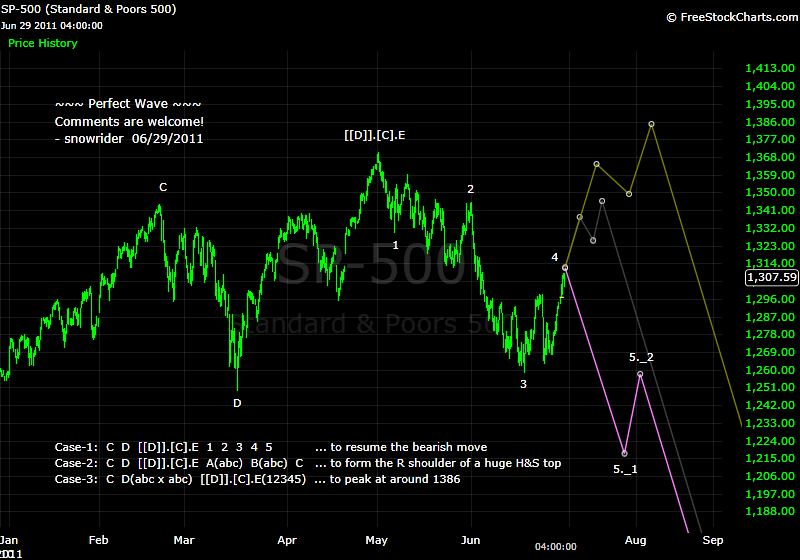Screen dimensions: 800x560
Task: Click wave label '4' beside the latest price
Action: point(555,258)
